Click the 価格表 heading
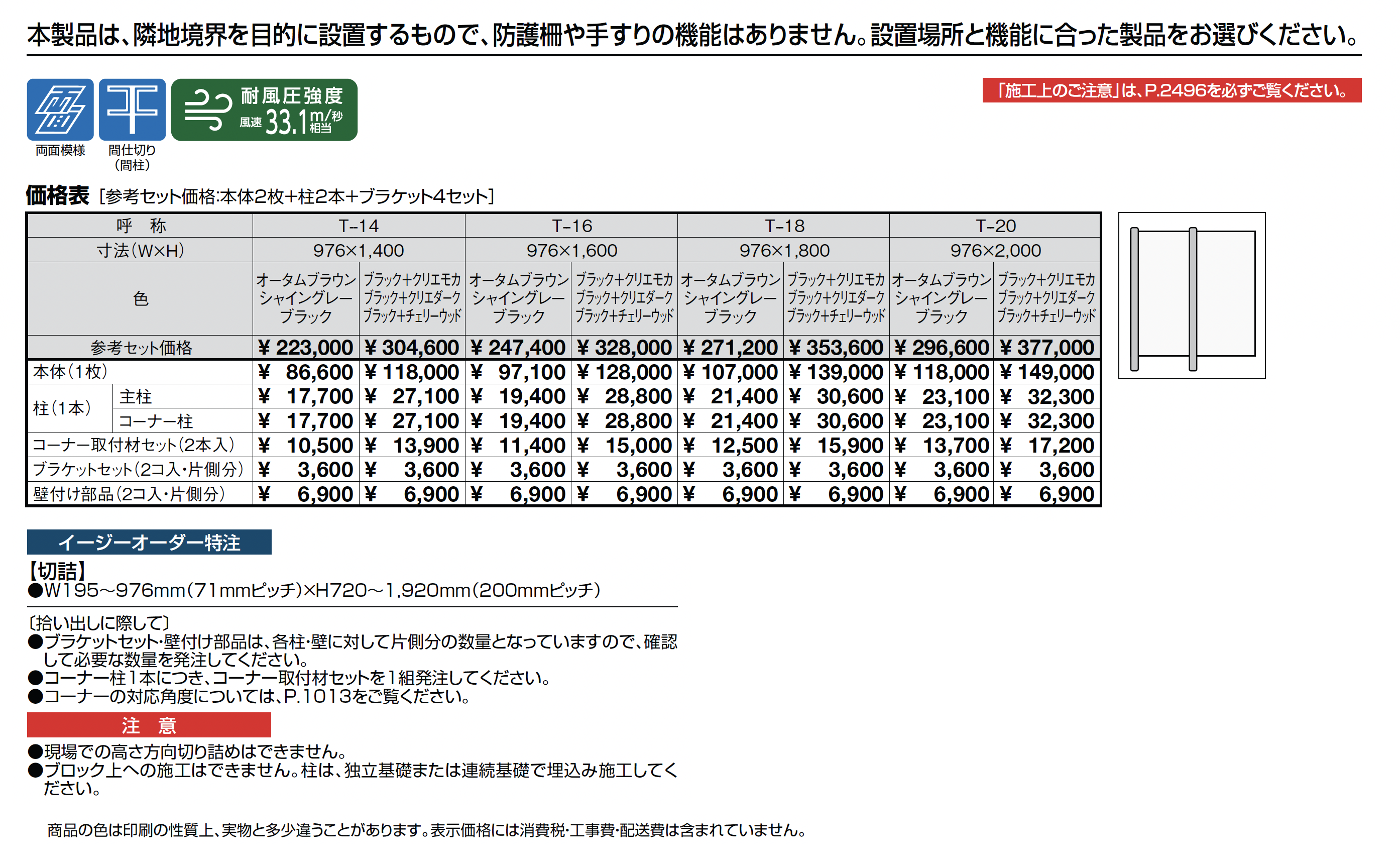 [x=58, y=195]
